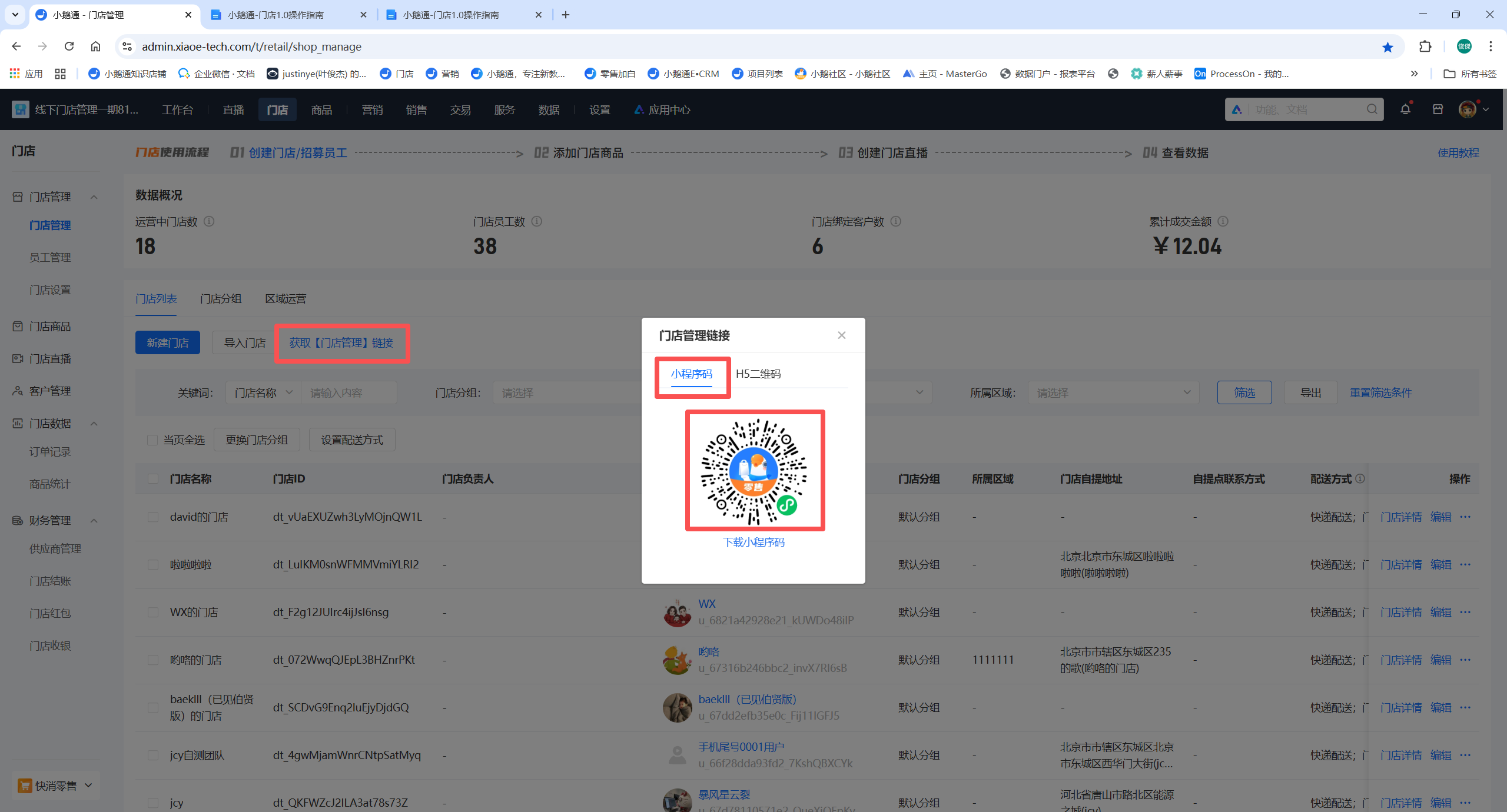Image resolution: width=1507 pixels, height=812 pixels.
Task: Open 门店商品 sidebar item
Action: pos(50,326)
